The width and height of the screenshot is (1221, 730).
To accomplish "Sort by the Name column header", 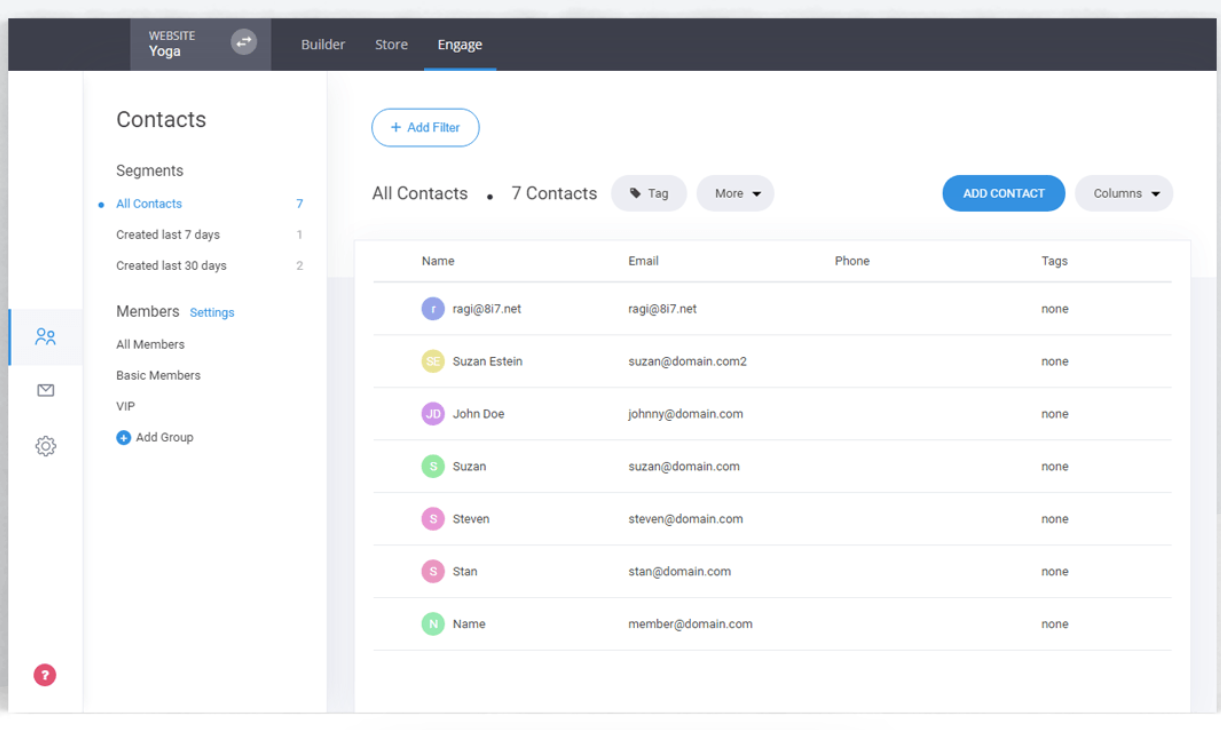I will coord(438,261).
